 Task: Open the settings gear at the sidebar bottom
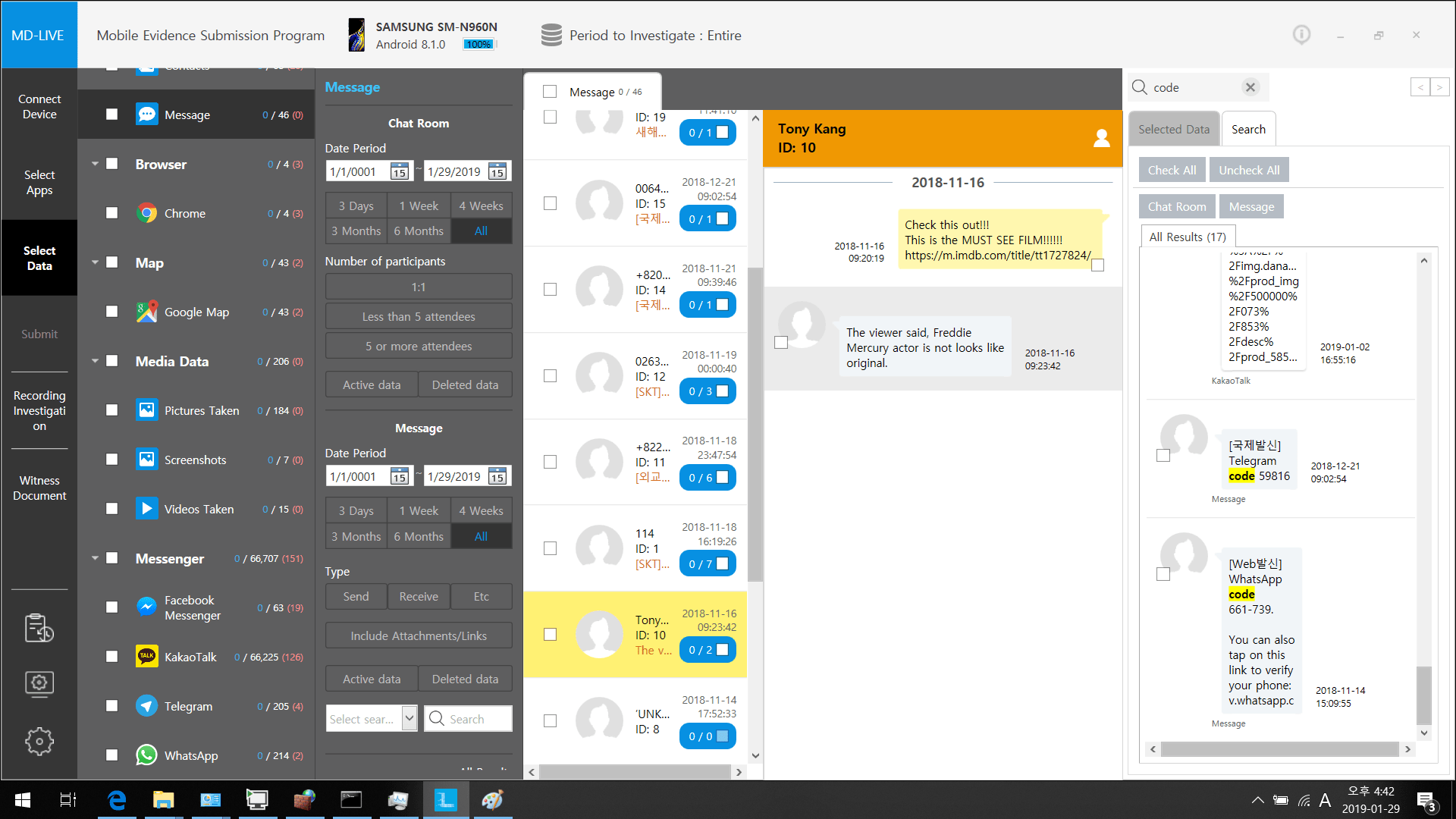[x=39, y=741]
